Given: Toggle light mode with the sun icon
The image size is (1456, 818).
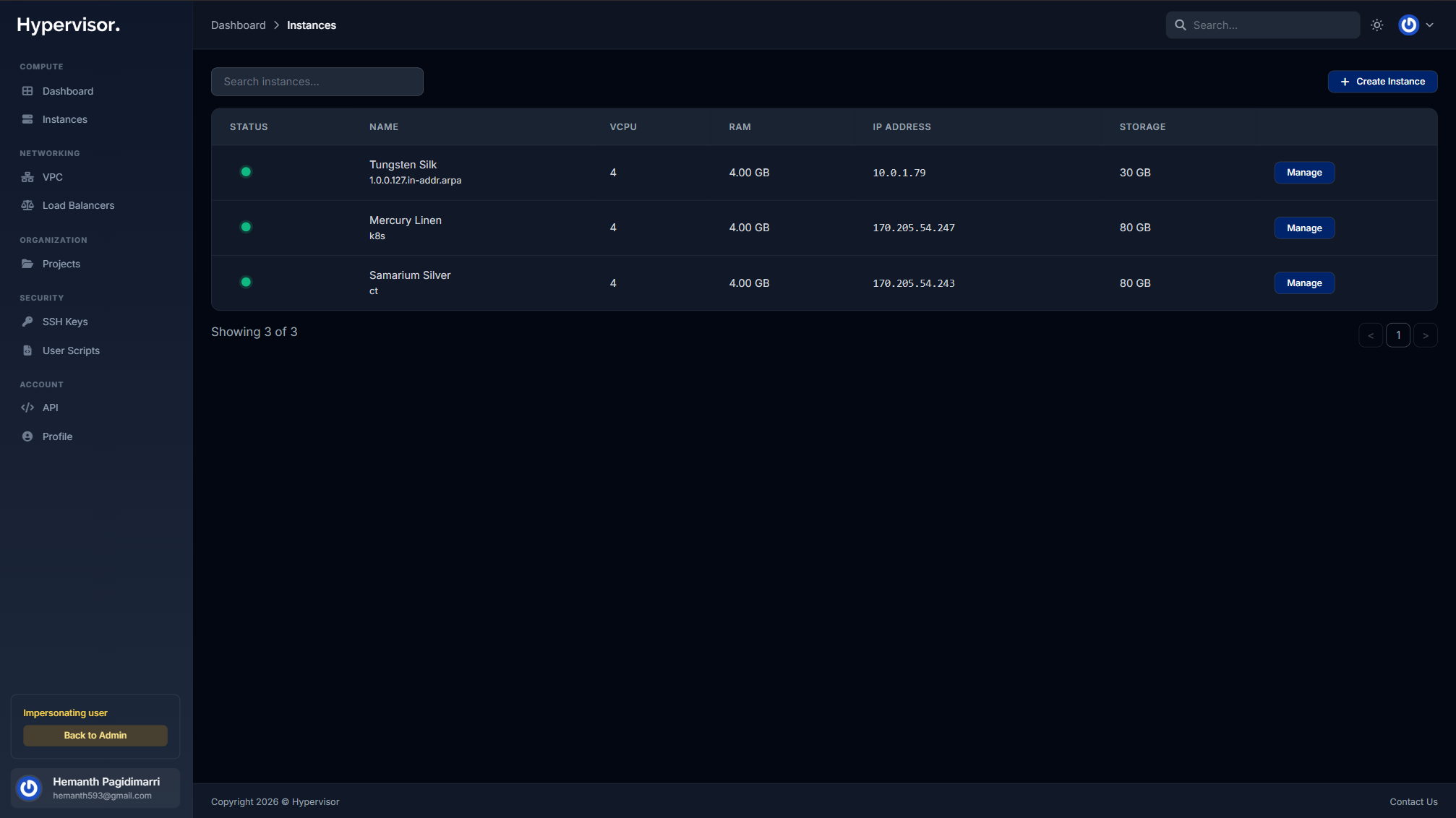Looking at the screenshot, I should 1376,25.
